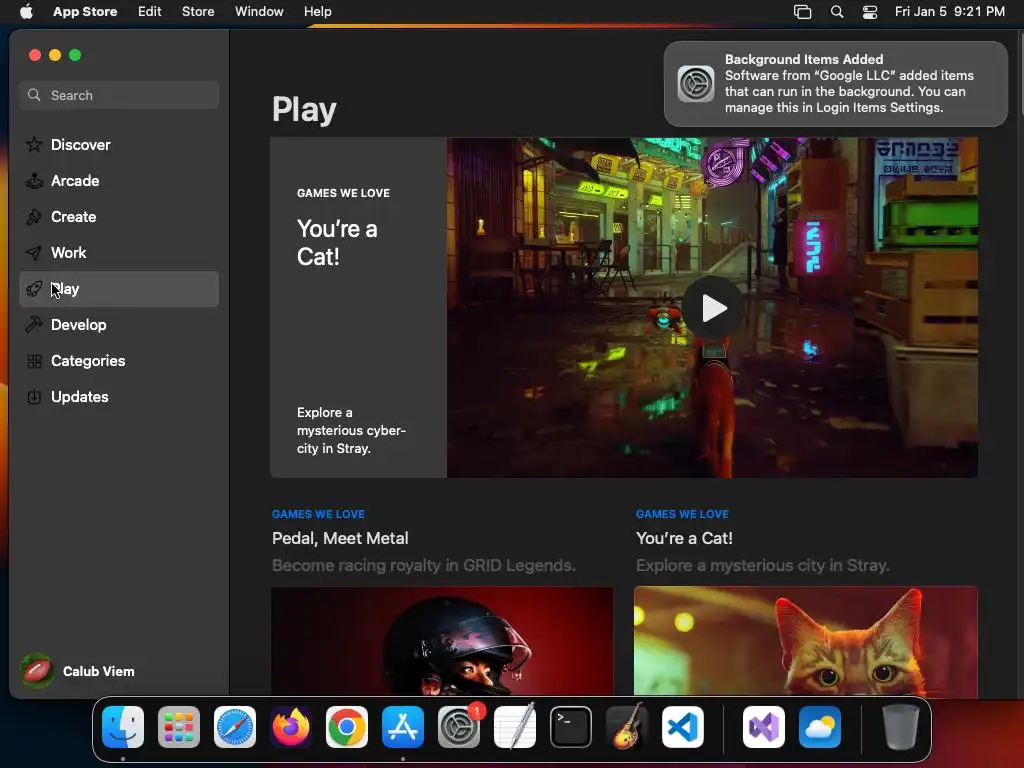Click the App Store dock icon
Viewport: 1024px width, 768px height.
[402, 726]
